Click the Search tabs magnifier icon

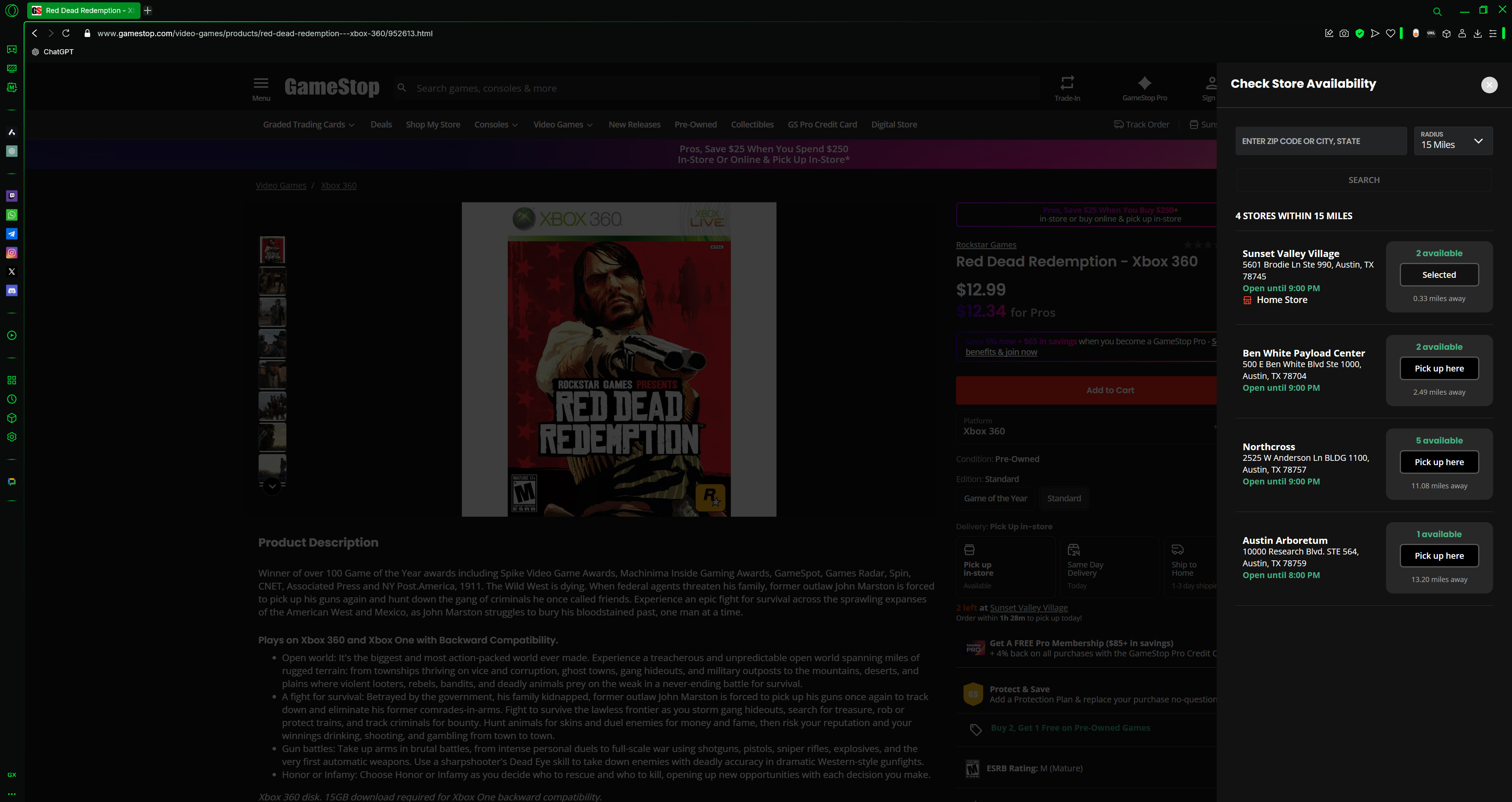point(1437,11)
